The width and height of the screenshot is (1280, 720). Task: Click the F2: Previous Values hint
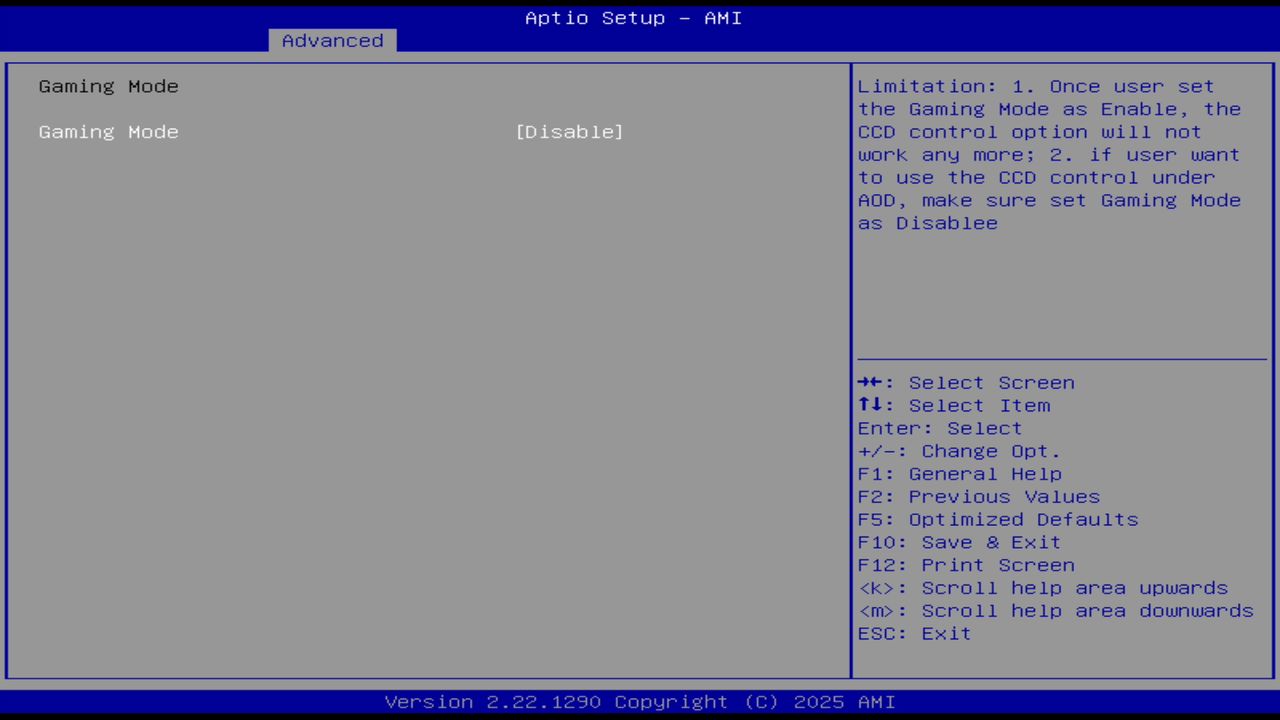(979, 497)
